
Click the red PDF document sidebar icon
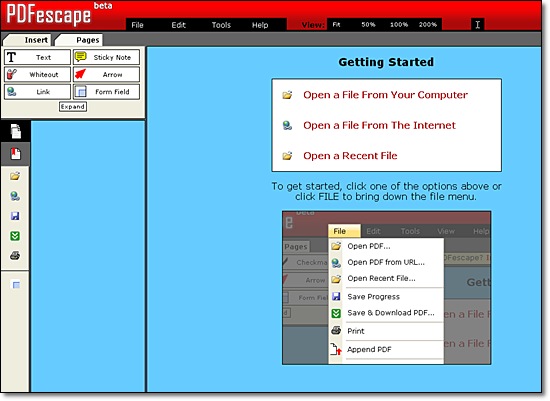15,154
